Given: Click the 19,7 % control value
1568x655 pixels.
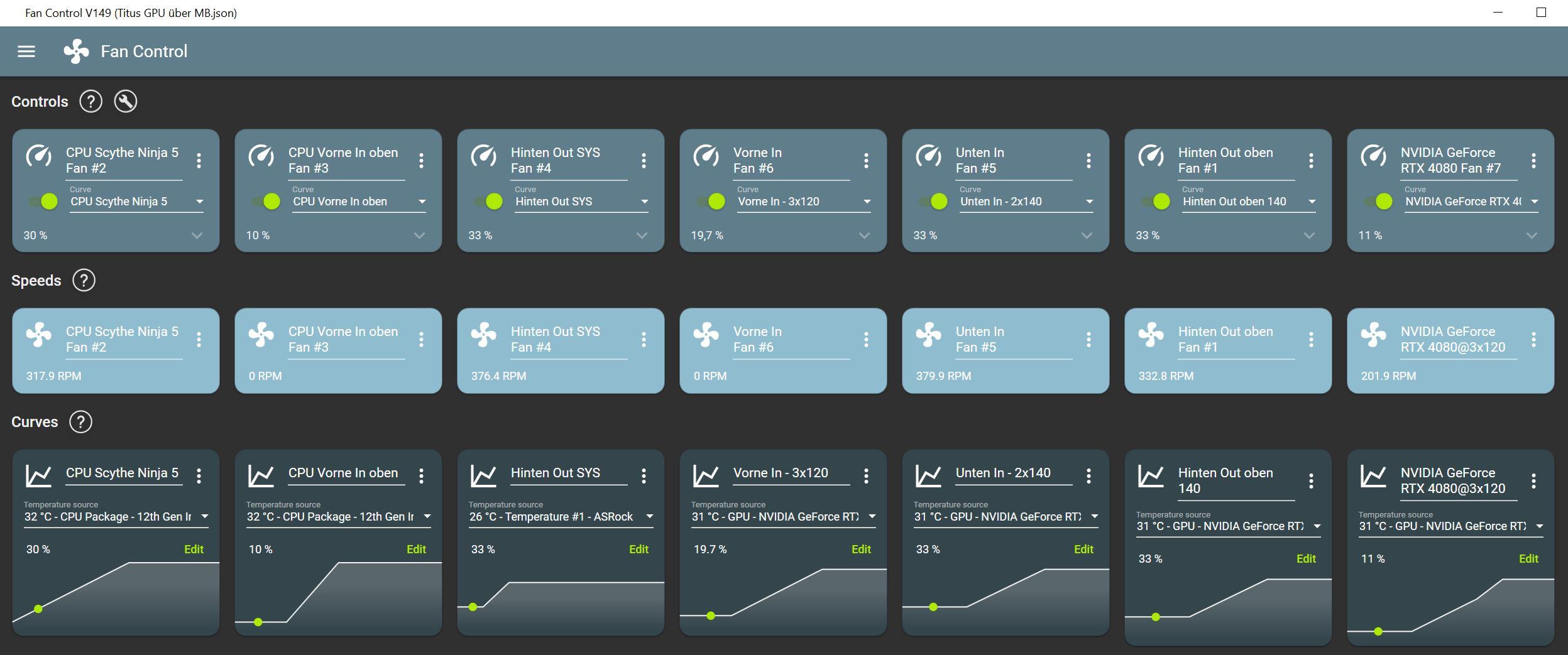Looking at the screenshot, I should click(707, 235).
